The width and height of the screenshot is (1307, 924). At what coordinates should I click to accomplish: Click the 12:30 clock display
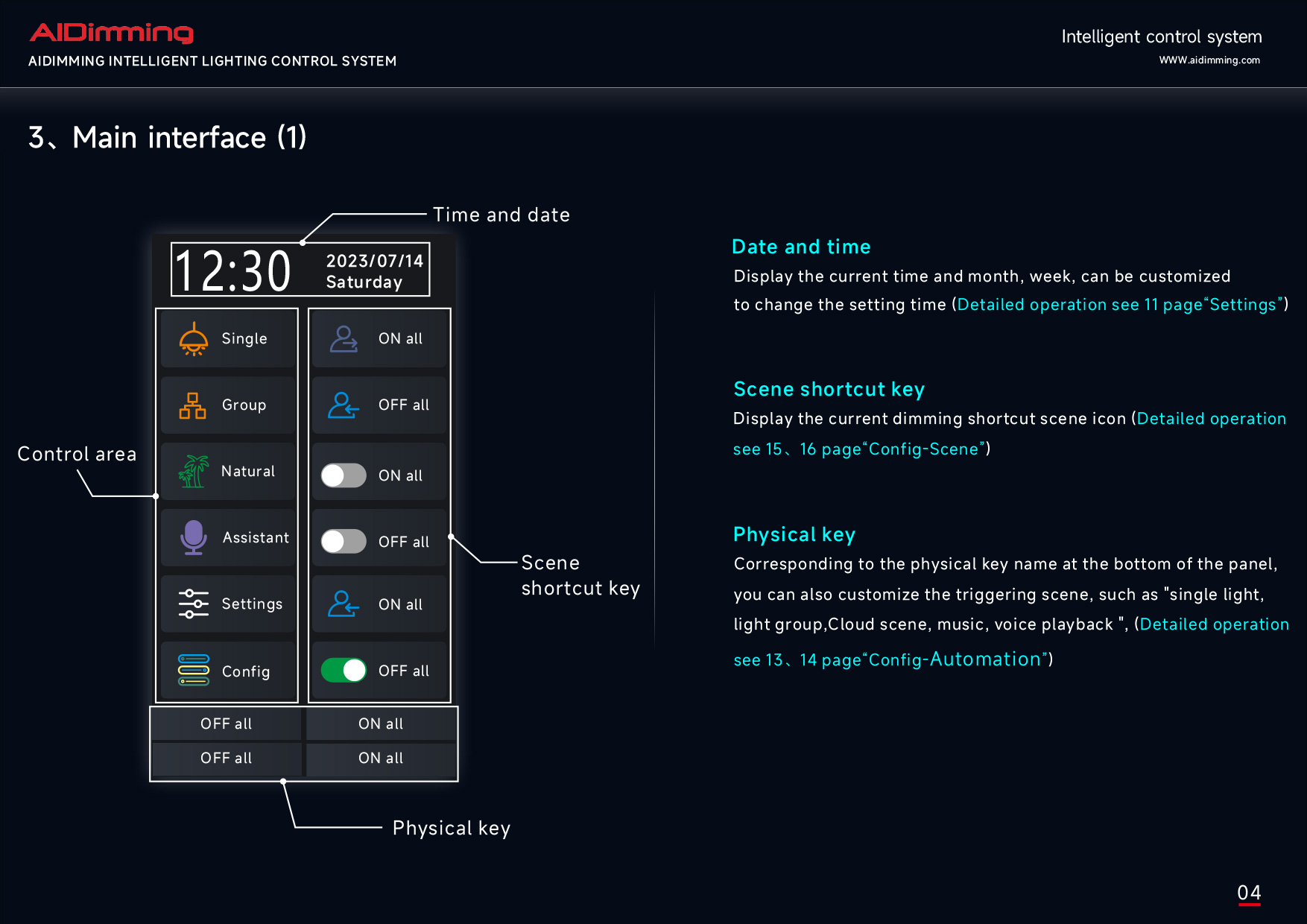[x=232, y=270]
